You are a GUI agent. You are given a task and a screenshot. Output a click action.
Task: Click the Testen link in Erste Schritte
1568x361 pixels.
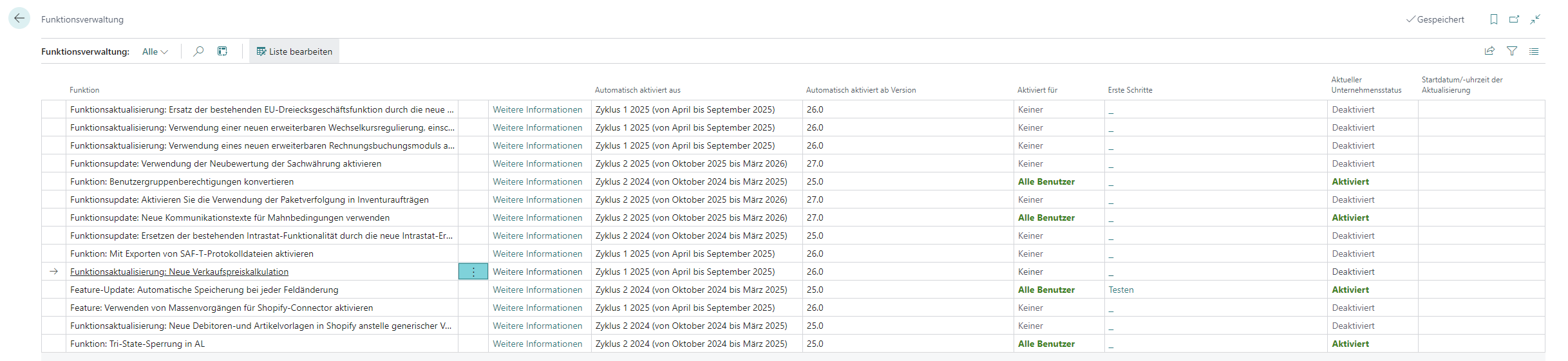(1121, 290)
